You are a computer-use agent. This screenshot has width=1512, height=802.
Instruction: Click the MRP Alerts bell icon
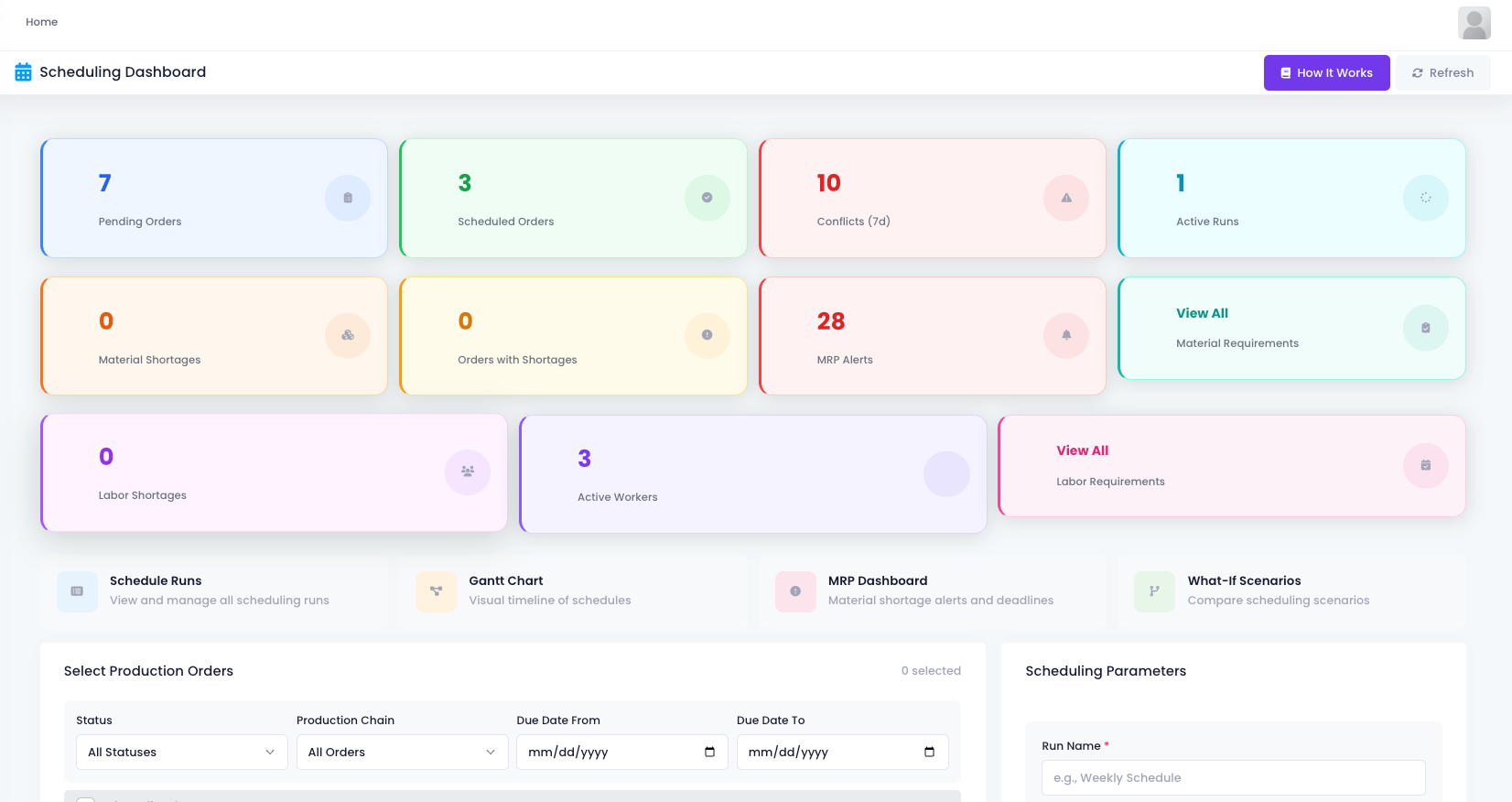coord(1066,335)
